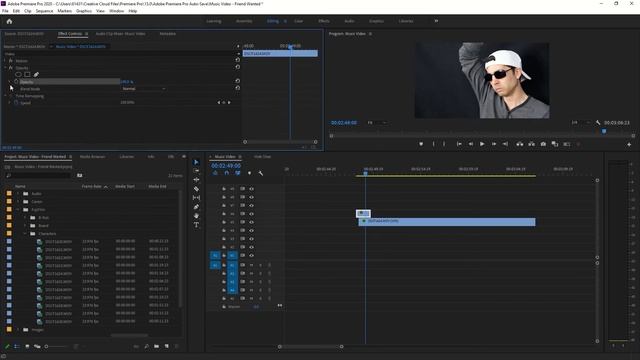Select the Selection tool in the toolbar
The width and height of the screenshot is (640, 360).
point(196,162)
